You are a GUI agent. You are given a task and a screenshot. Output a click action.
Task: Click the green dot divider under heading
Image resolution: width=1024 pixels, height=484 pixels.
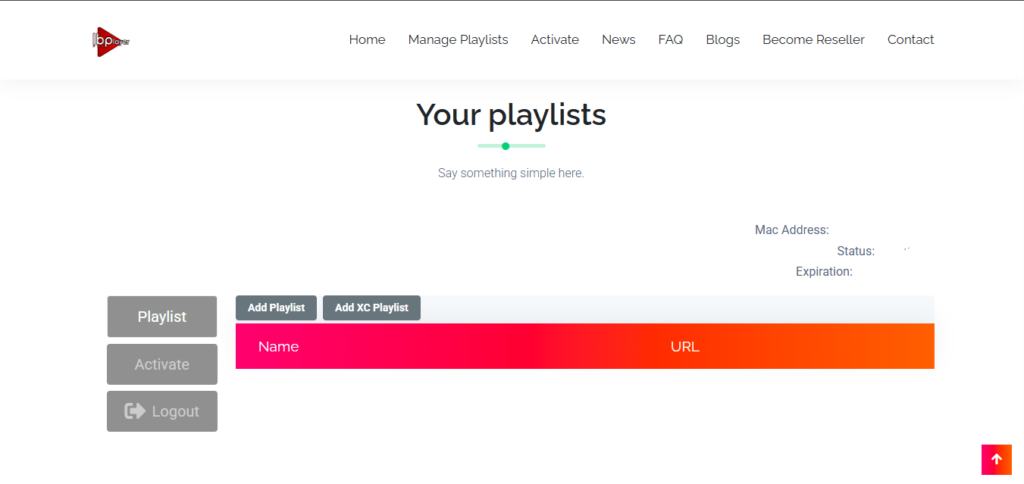pyautogui.click(x=506, y=146)
